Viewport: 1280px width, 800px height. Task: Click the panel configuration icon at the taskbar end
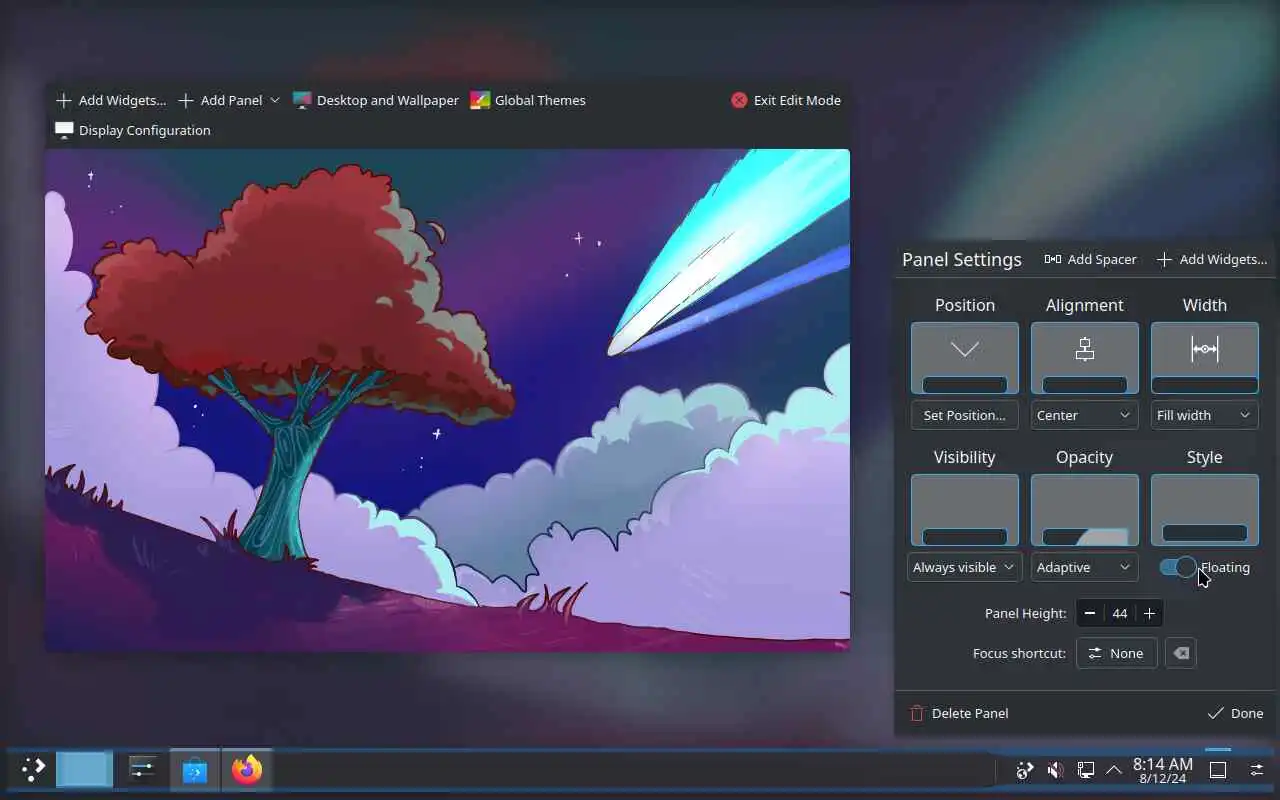(1257, 770)
